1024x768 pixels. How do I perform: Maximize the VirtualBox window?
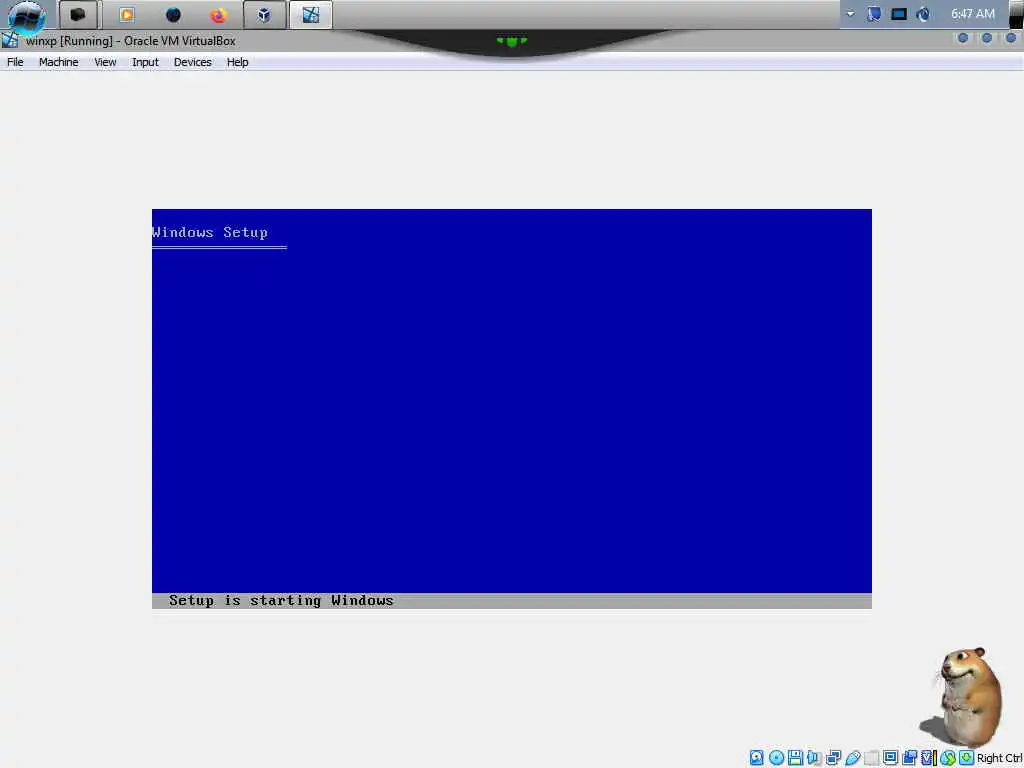click(x=987, y=39)
